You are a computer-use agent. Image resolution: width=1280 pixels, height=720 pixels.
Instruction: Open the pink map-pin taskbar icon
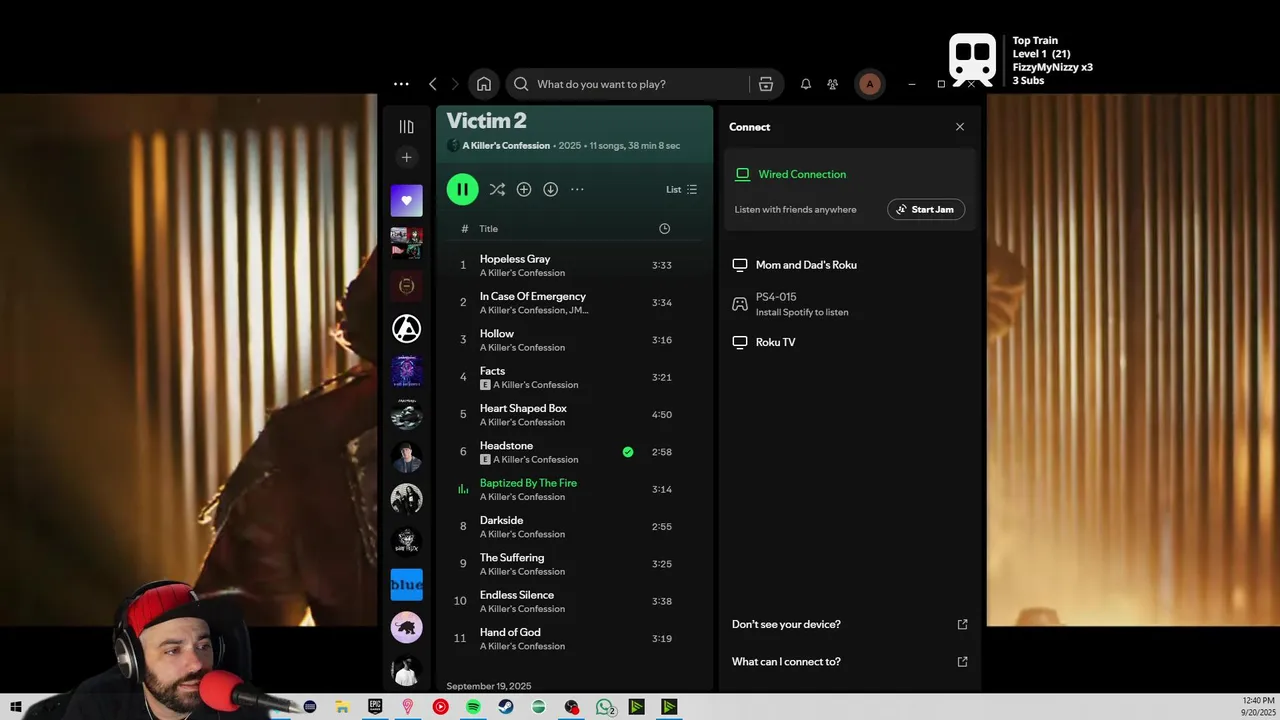(x=408, y=707)
